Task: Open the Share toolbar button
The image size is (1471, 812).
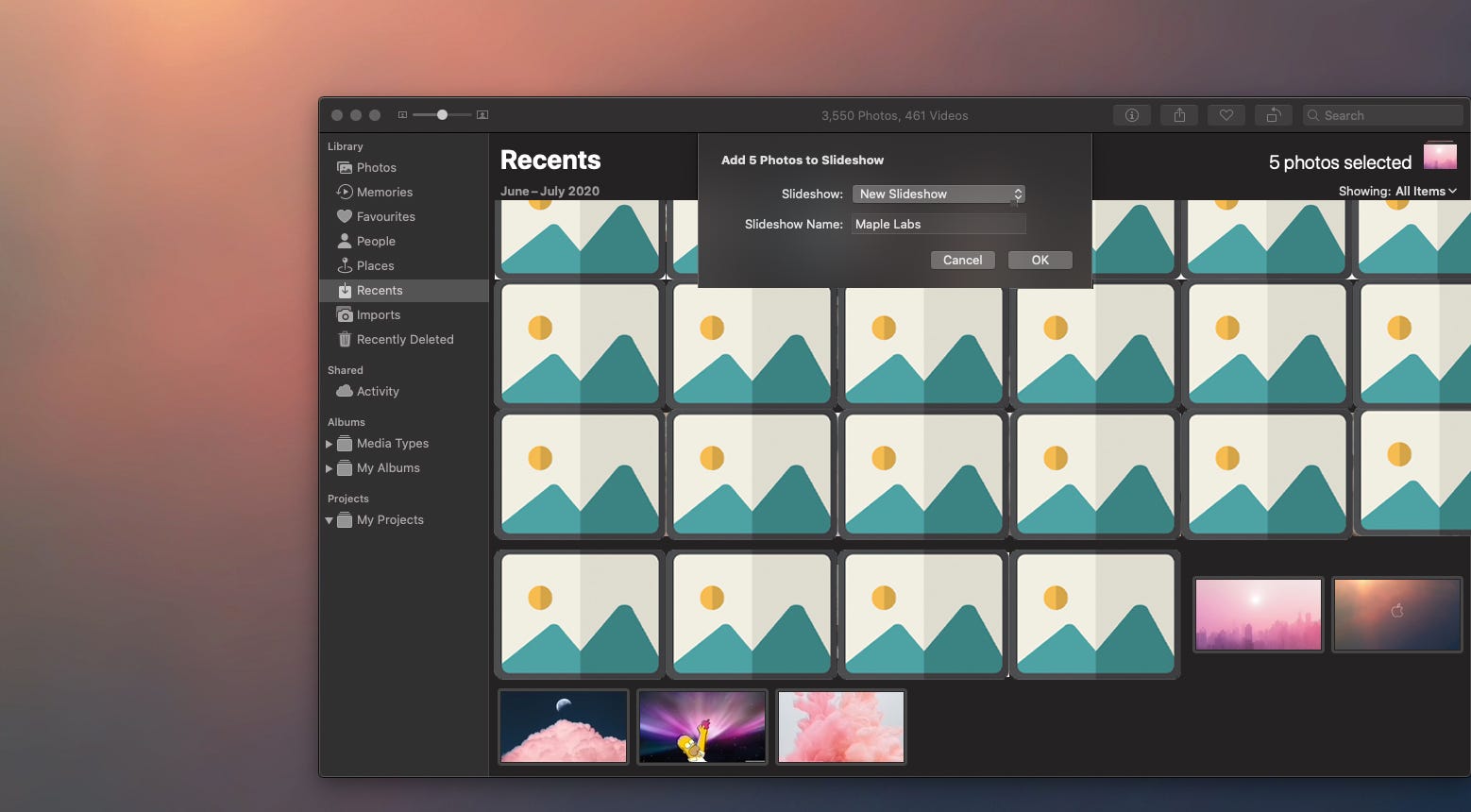Action: pos(1179,115)
